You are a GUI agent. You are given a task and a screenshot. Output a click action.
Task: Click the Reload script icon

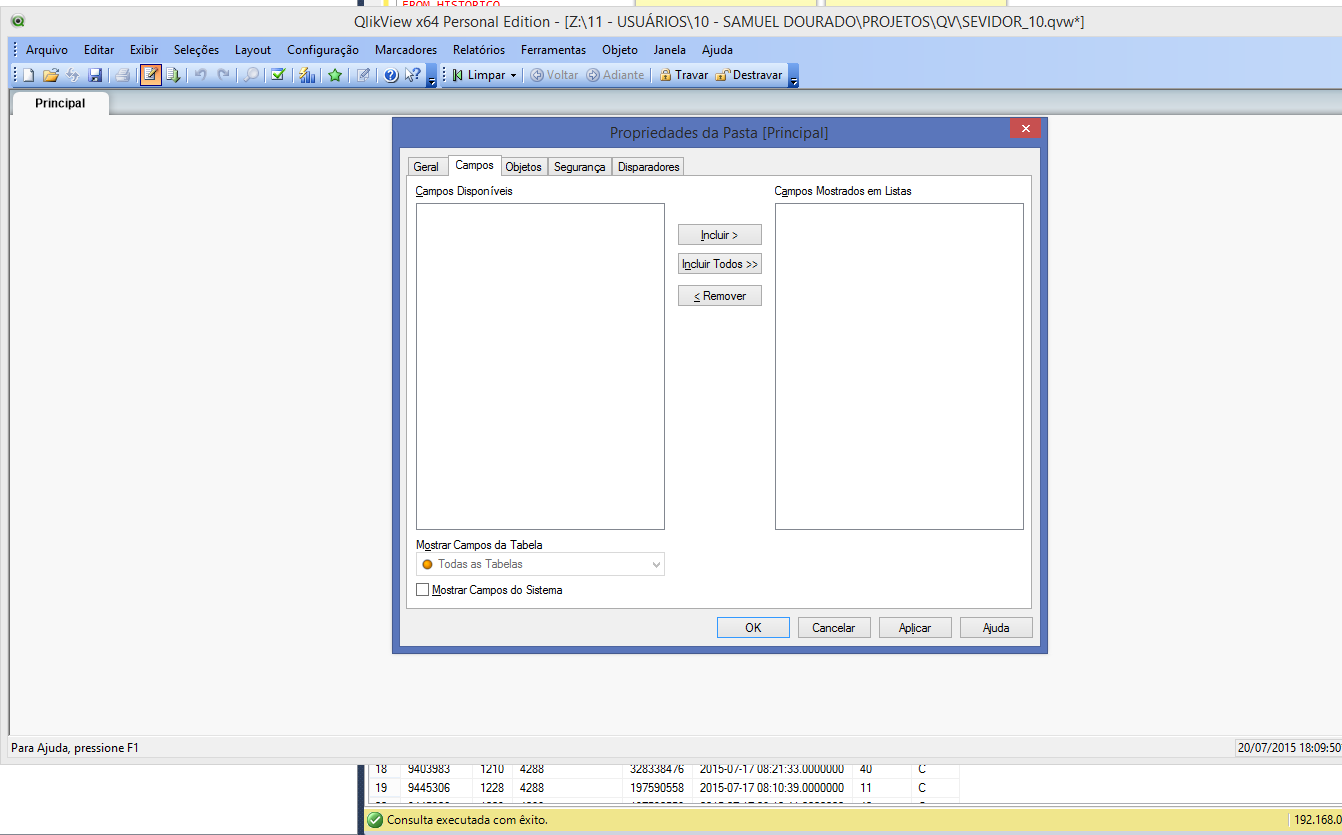coord(173,75)
